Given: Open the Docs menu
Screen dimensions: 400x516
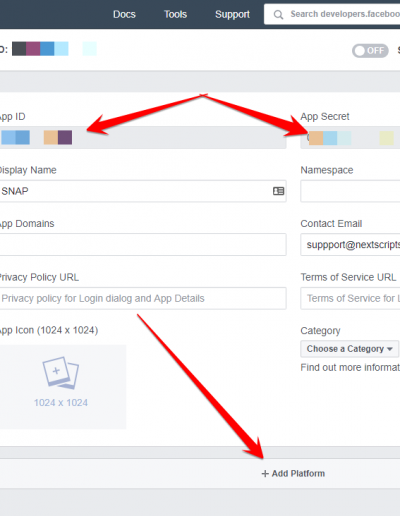Looking at the screenshot, I should coord(124,14).
